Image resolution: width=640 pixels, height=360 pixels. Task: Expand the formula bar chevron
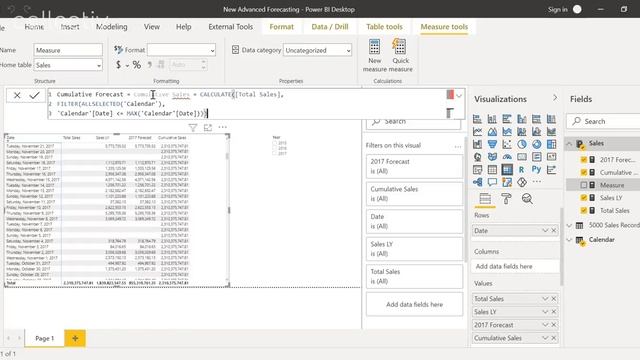point(459,96)
